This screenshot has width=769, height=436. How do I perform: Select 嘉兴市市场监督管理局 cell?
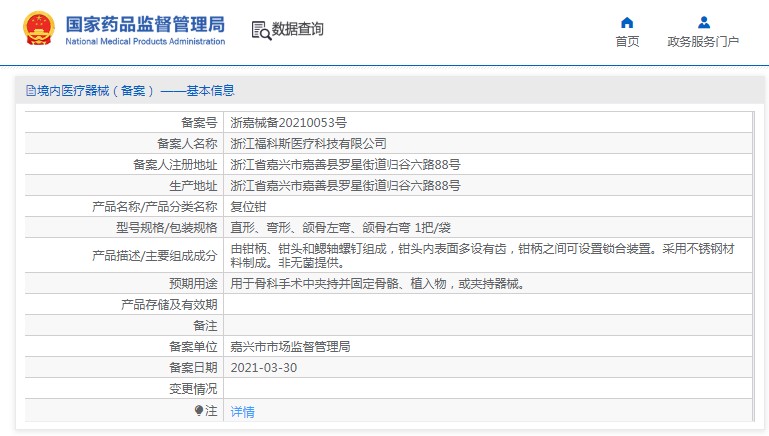290,347
